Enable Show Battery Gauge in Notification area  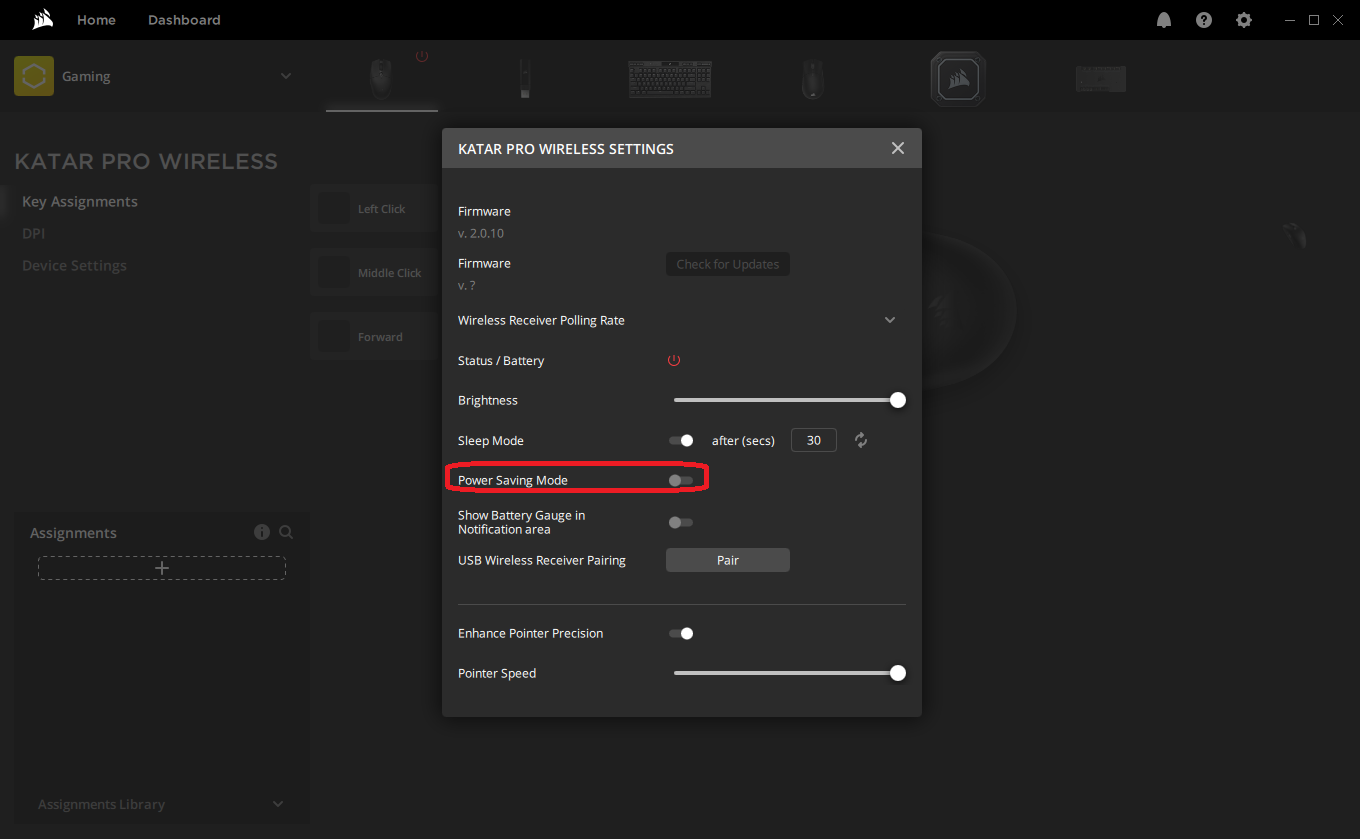pyautogui.click(x=681, y=521)
